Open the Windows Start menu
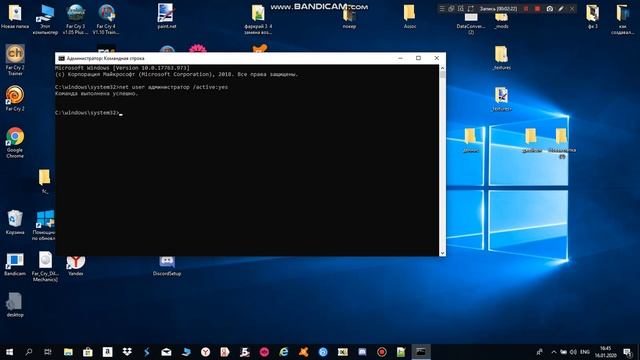 click(x=9, y=352)
